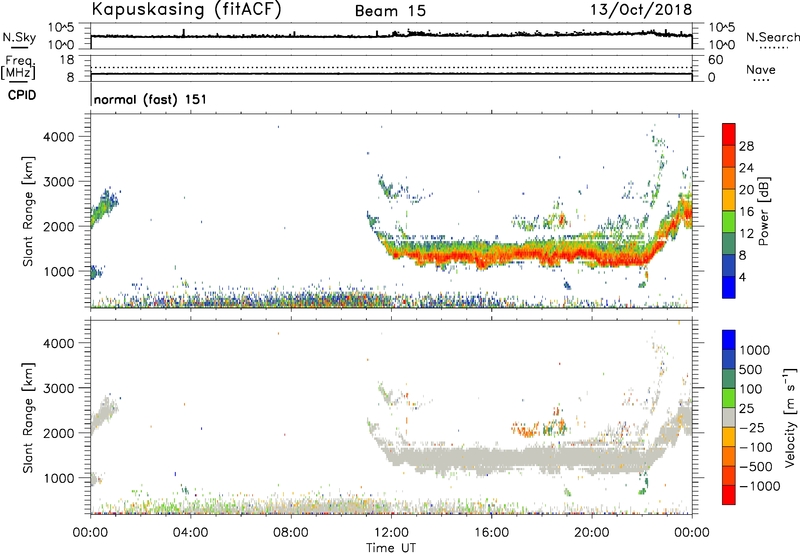This screenshot has width=800, height=554.
Task: Select the Beam 15 label
Action: 390,11
